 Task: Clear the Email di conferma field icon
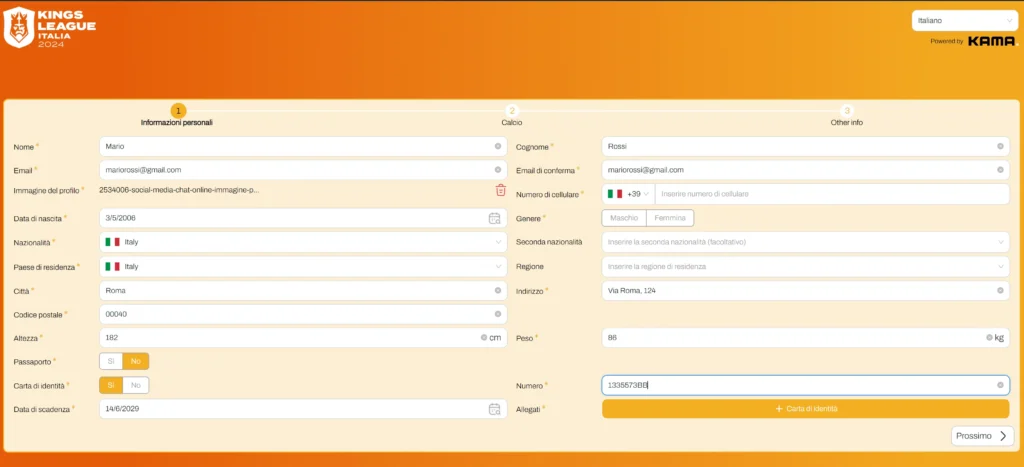1000,170
